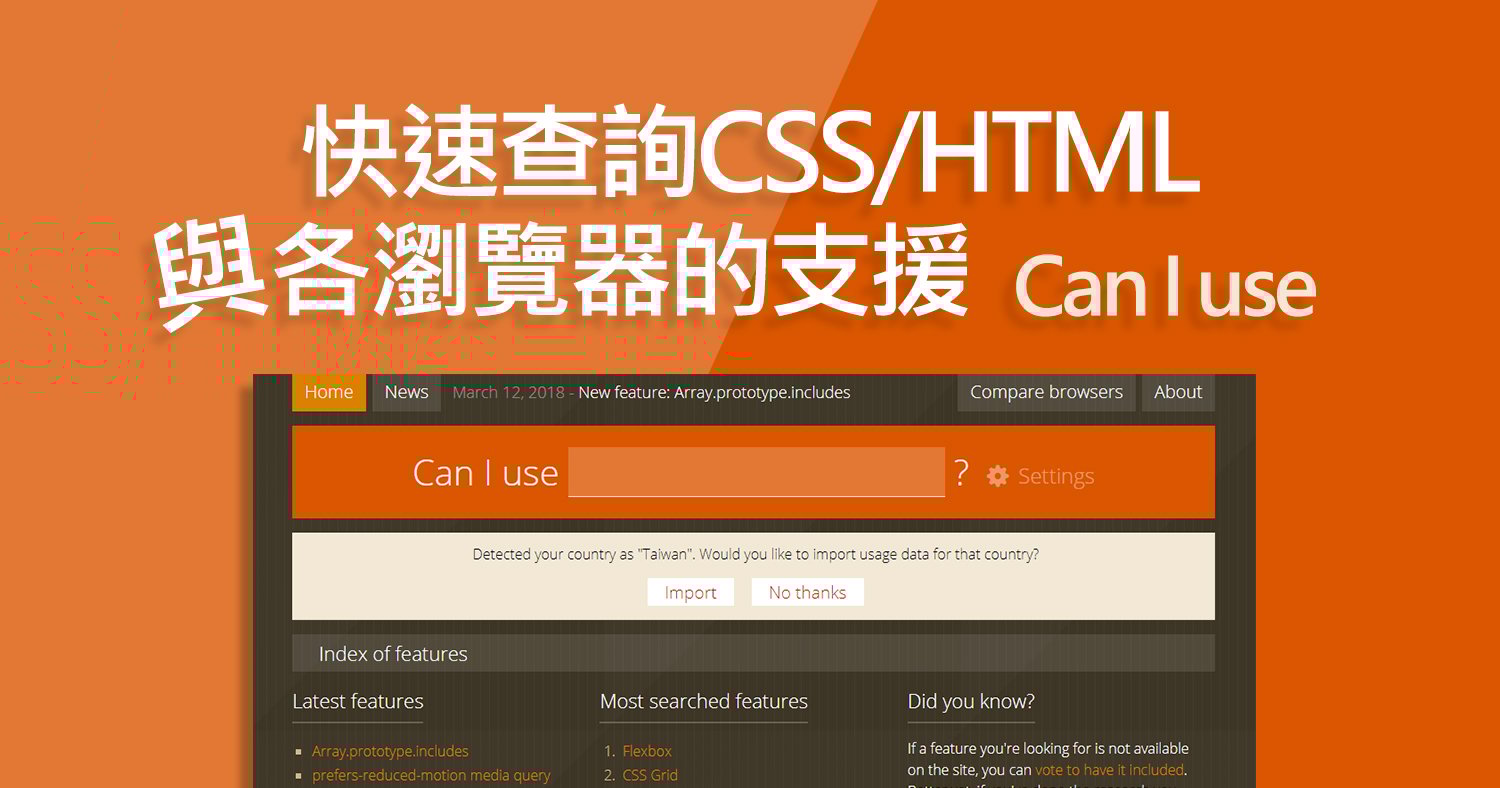Focus the Can I use search field
1500x788 pixels.
(756, 472)
